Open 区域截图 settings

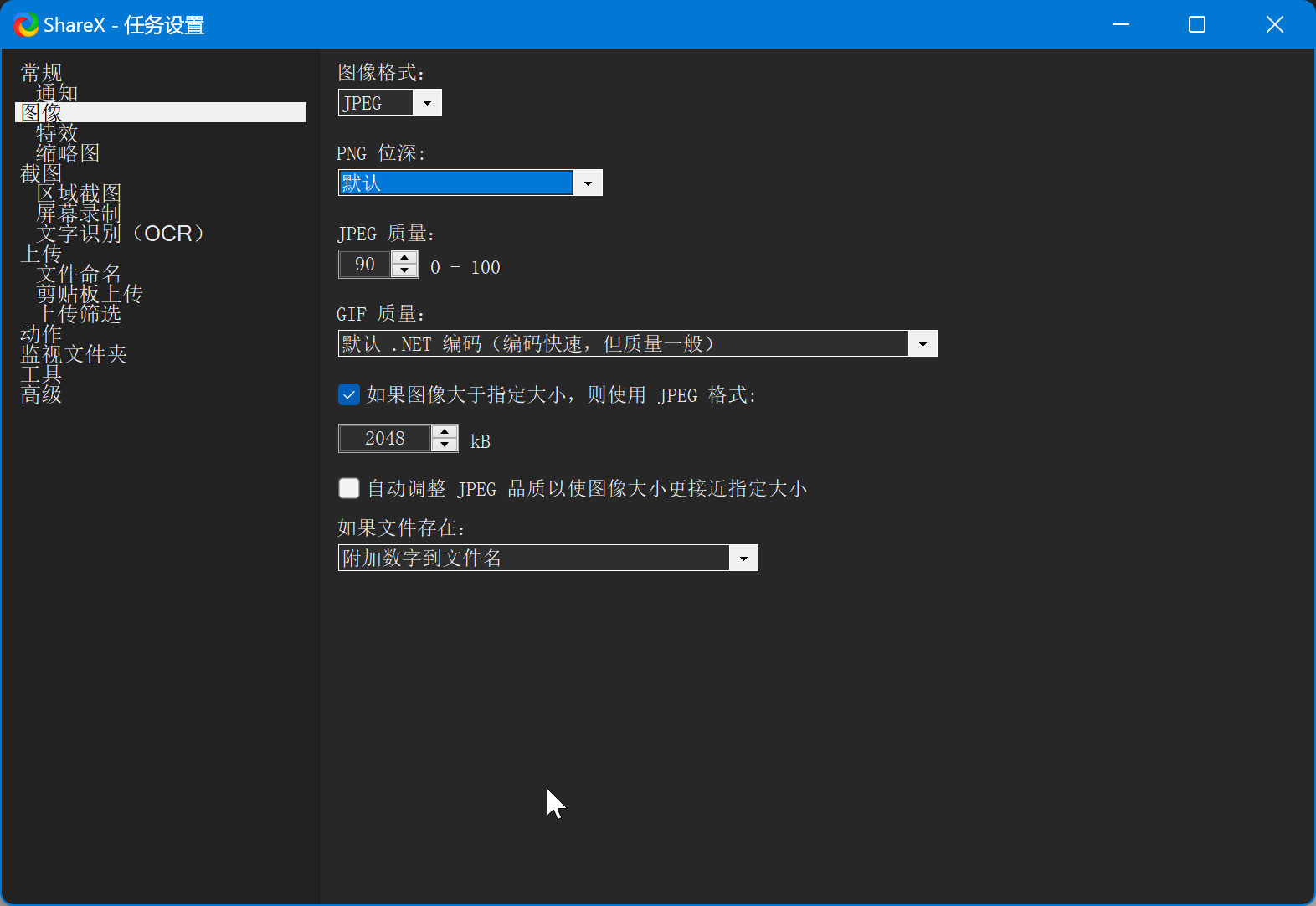[79, 193]
